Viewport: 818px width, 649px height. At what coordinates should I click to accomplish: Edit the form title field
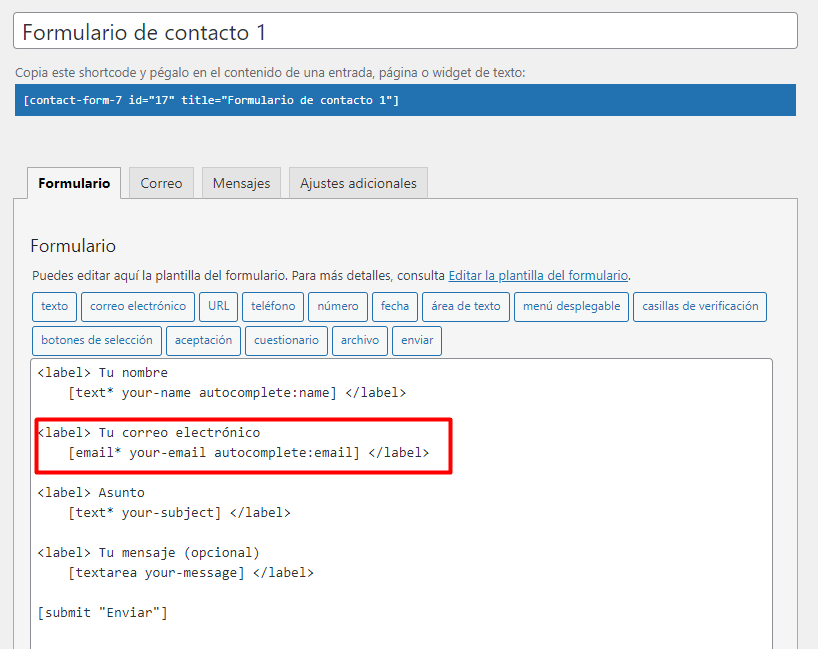coord(405,32)
